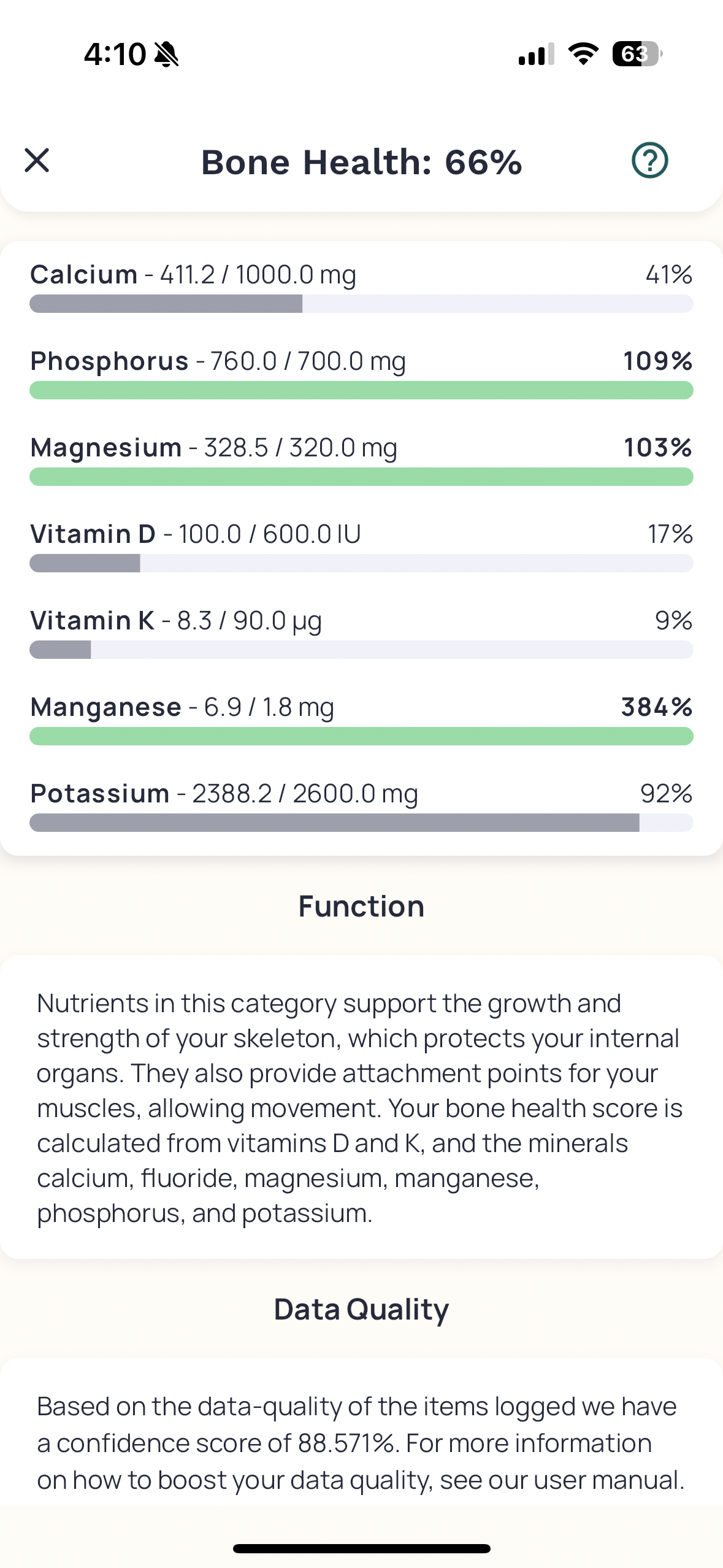
Task: Tap the home indicator bar
Action: pyautogui.click(x=361, y=1548)
